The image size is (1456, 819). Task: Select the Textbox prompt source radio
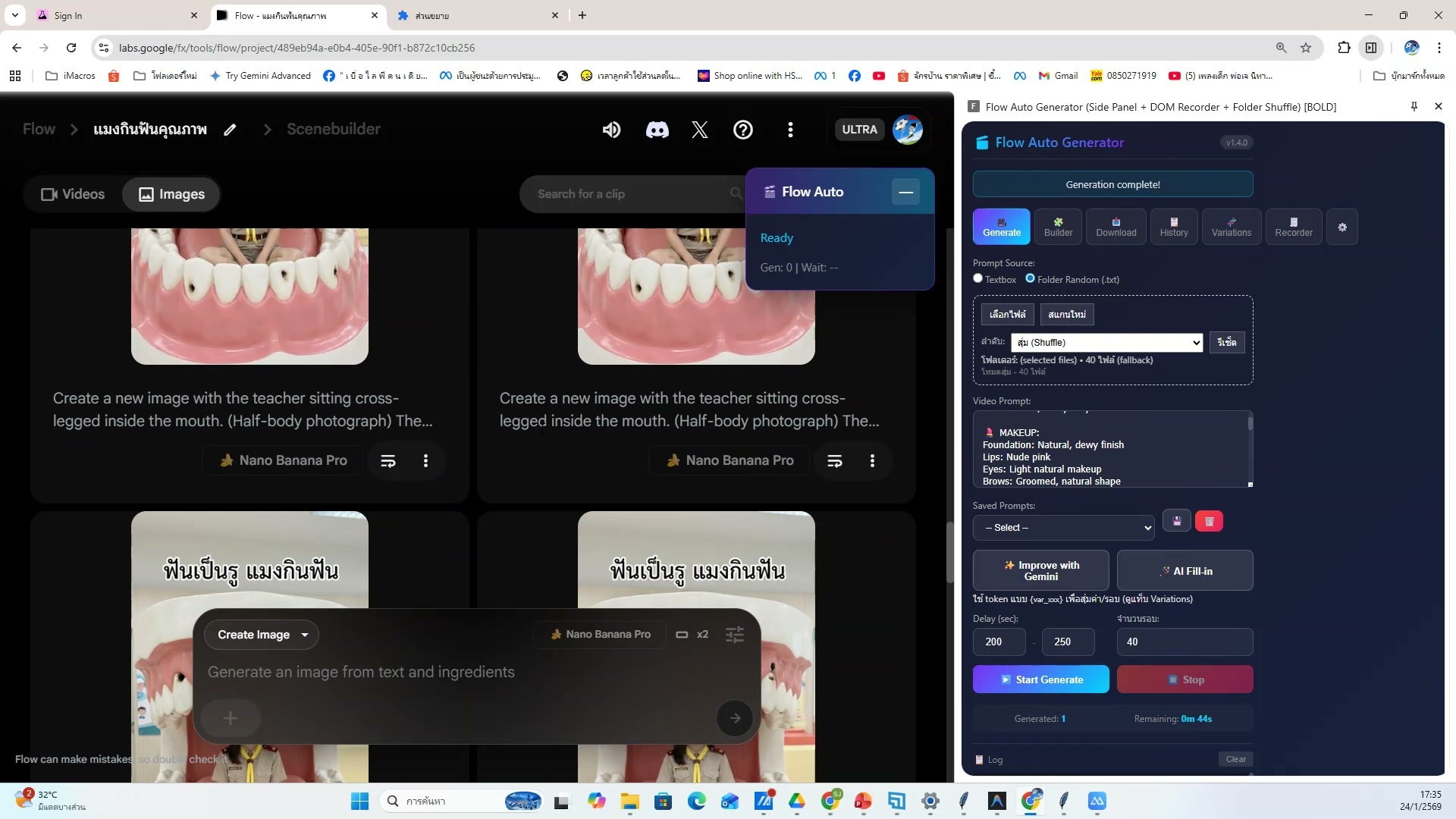[x=978, y=278]
